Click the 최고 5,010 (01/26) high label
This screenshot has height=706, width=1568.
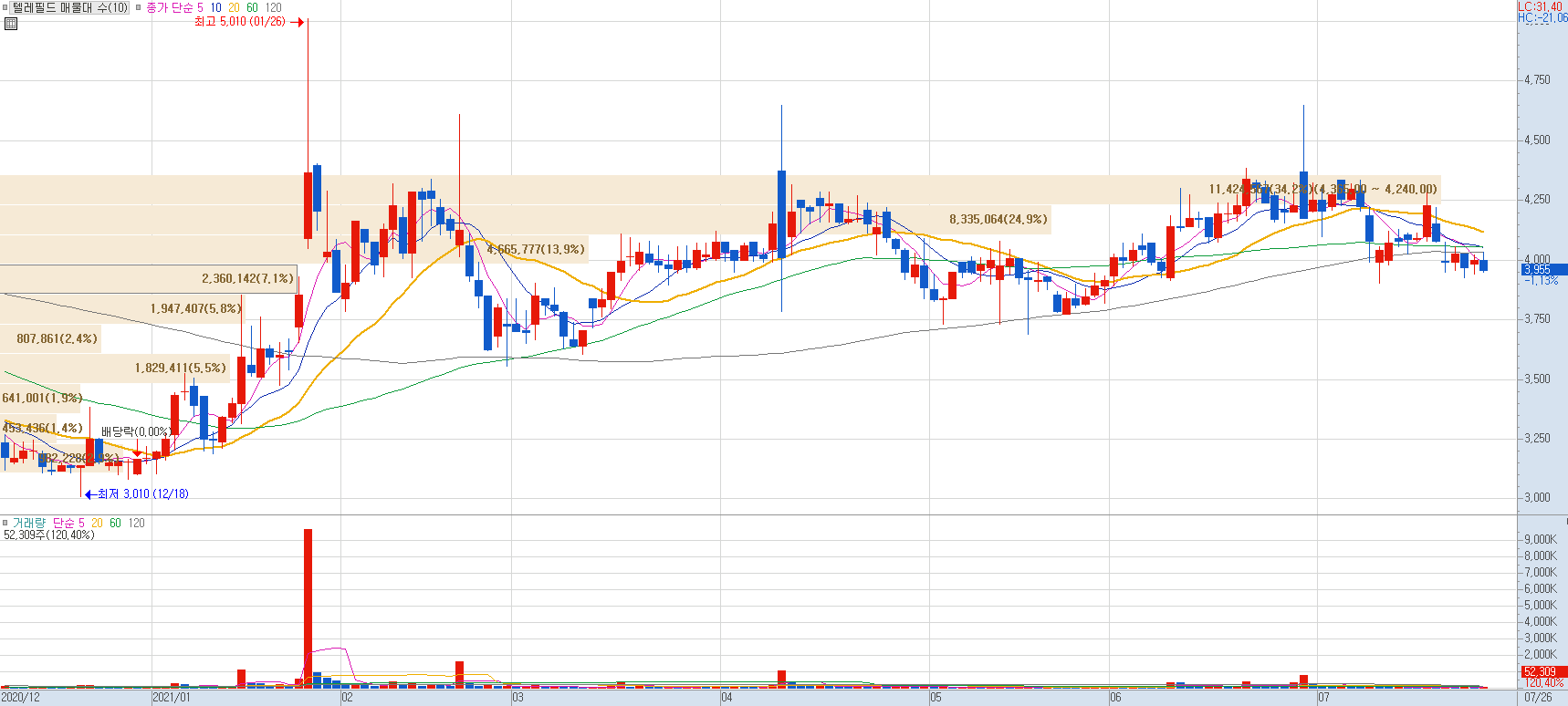coord(240,21)
